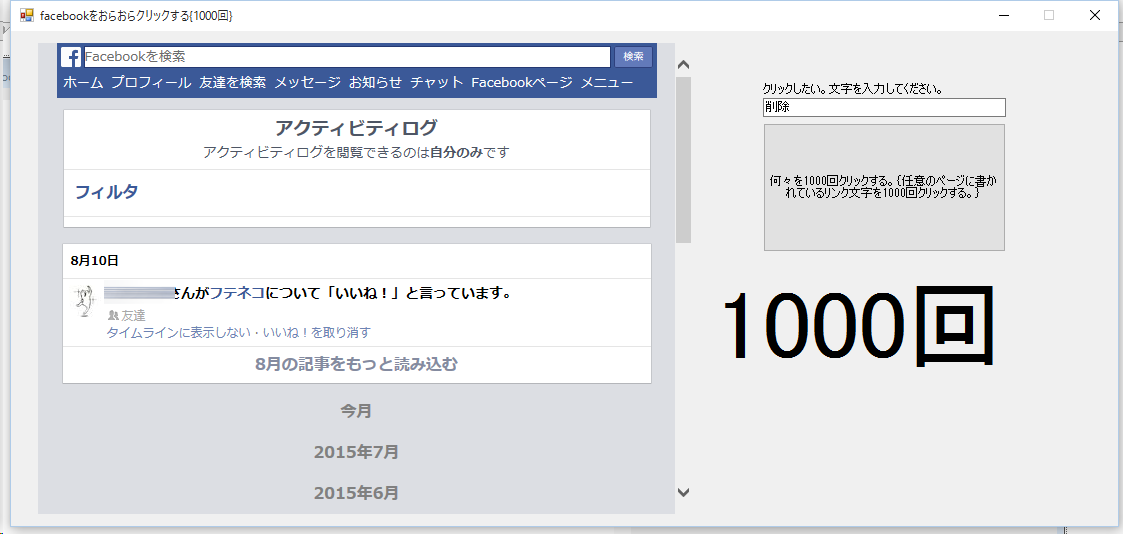Click the Facebook logo icon
Screen dimensions: 1123x534
(71, 57)
